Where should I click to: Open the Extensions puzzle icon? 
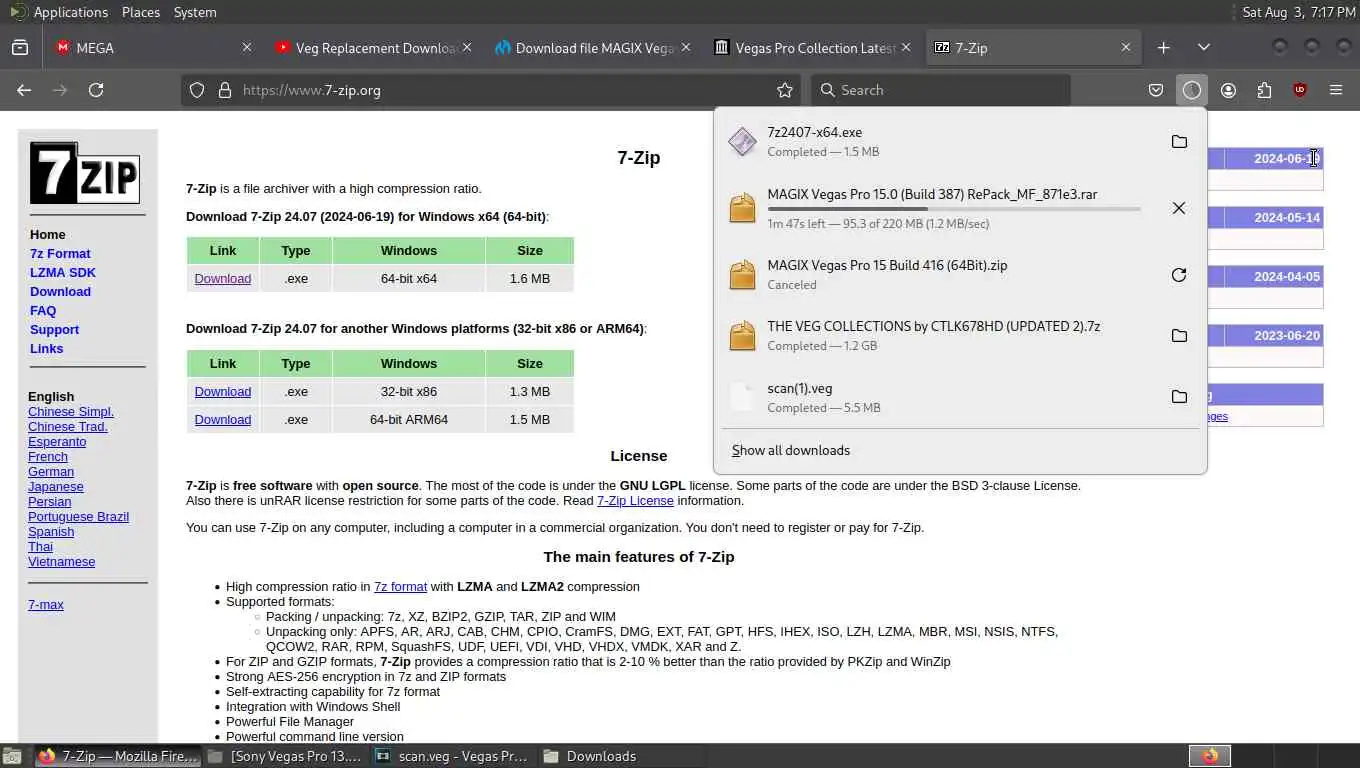pyautogui.click(x=1264, y=90)
